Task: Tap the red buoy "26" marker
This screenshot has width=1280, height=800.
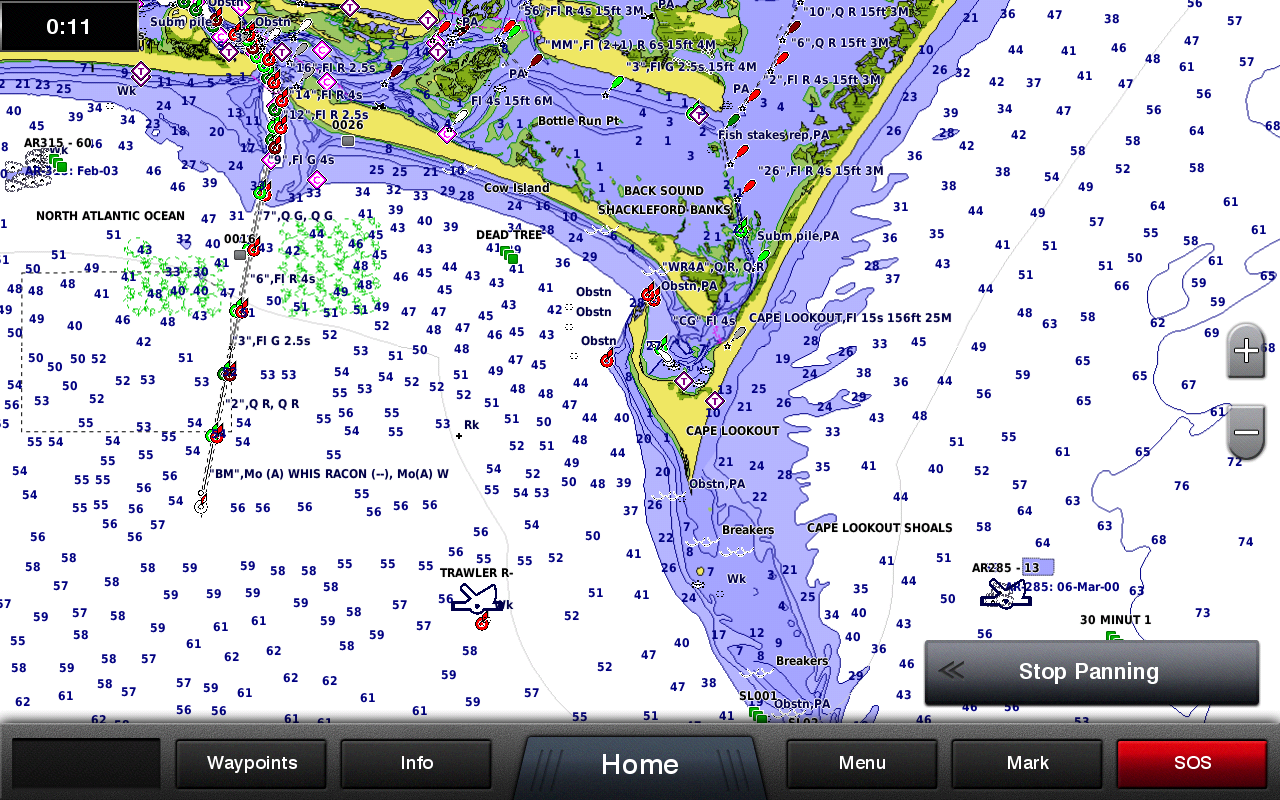Action: pos(742,150)
